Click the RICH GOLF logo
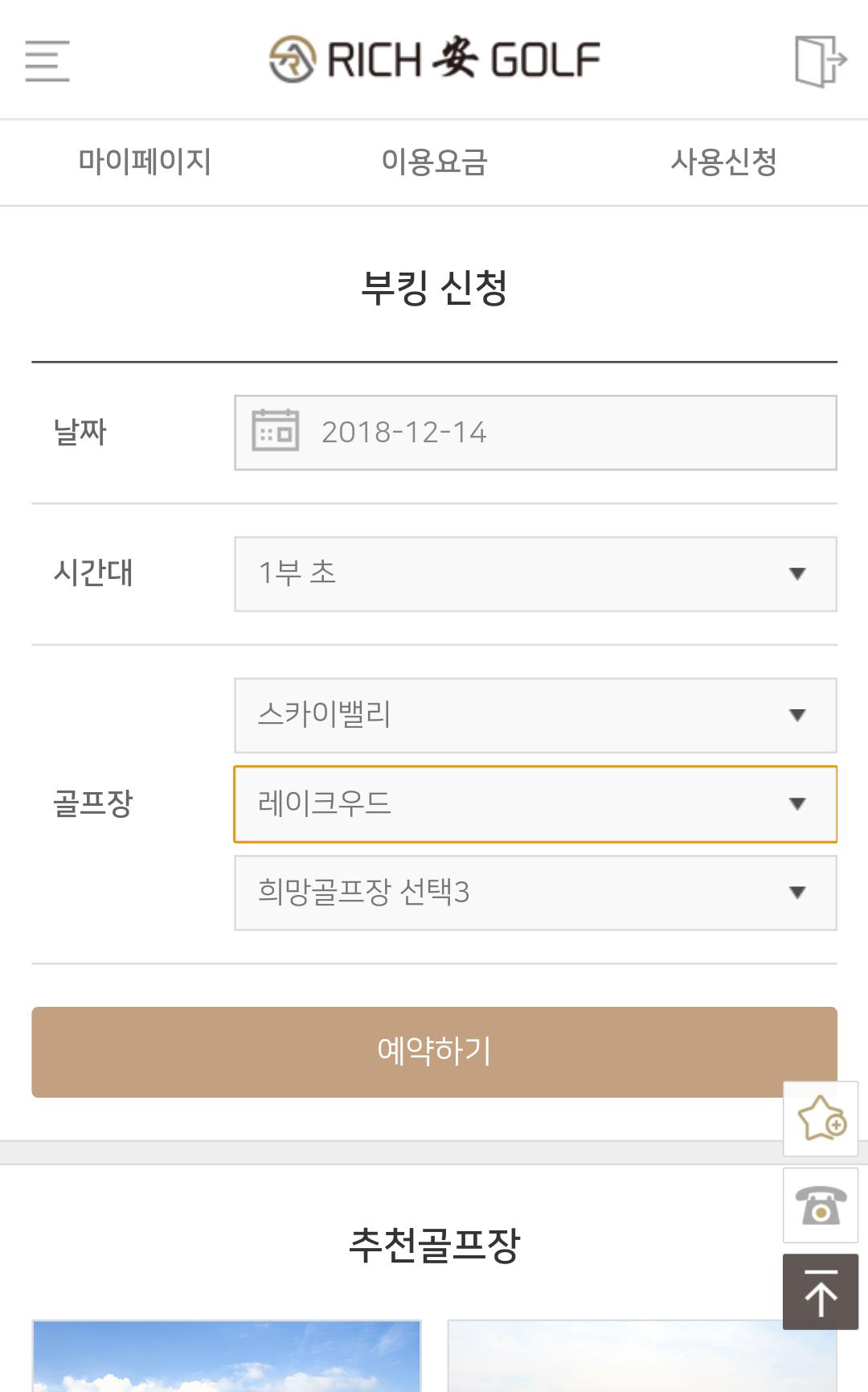The image size is (868, 1392). (x=434, y=60)
